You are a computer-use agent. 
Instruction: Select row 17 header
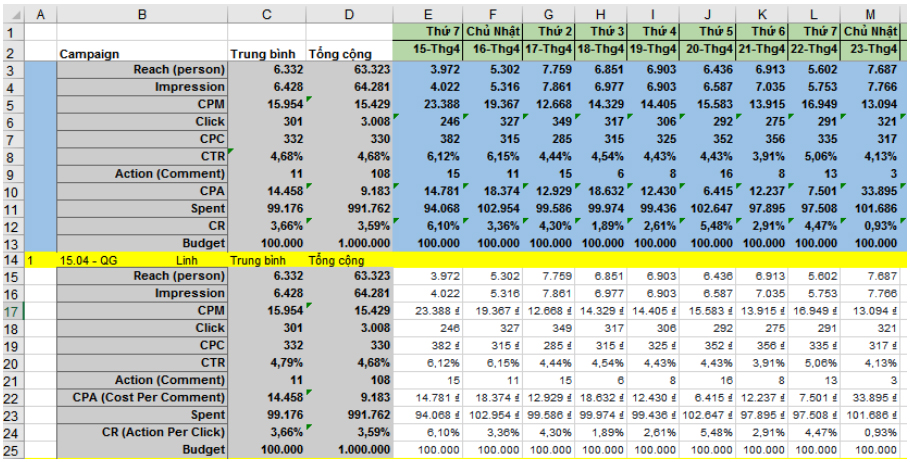tap(11, 311)
